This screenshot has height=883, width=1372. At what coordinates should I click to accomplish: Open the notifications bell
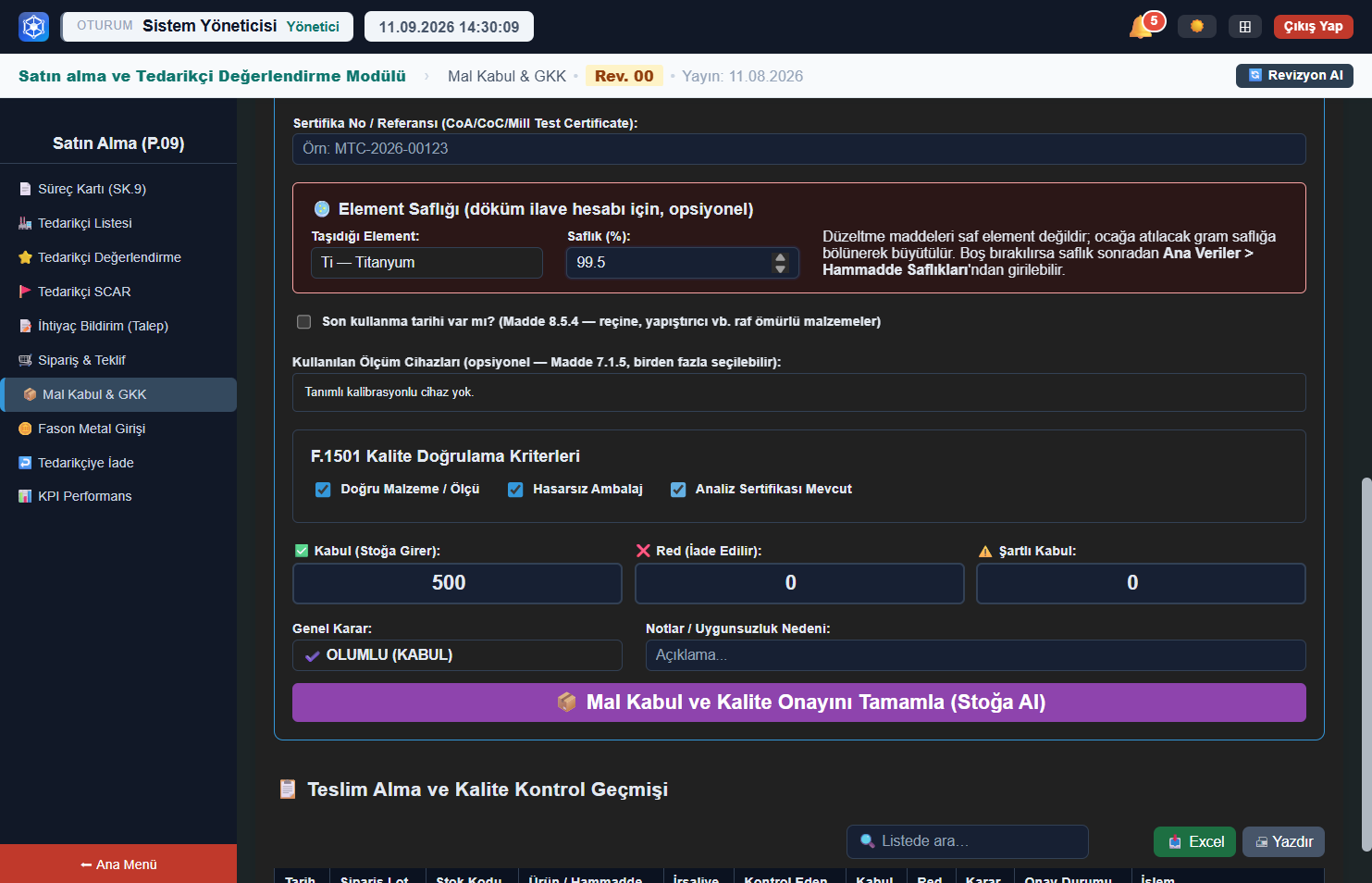coord(1142,26)
